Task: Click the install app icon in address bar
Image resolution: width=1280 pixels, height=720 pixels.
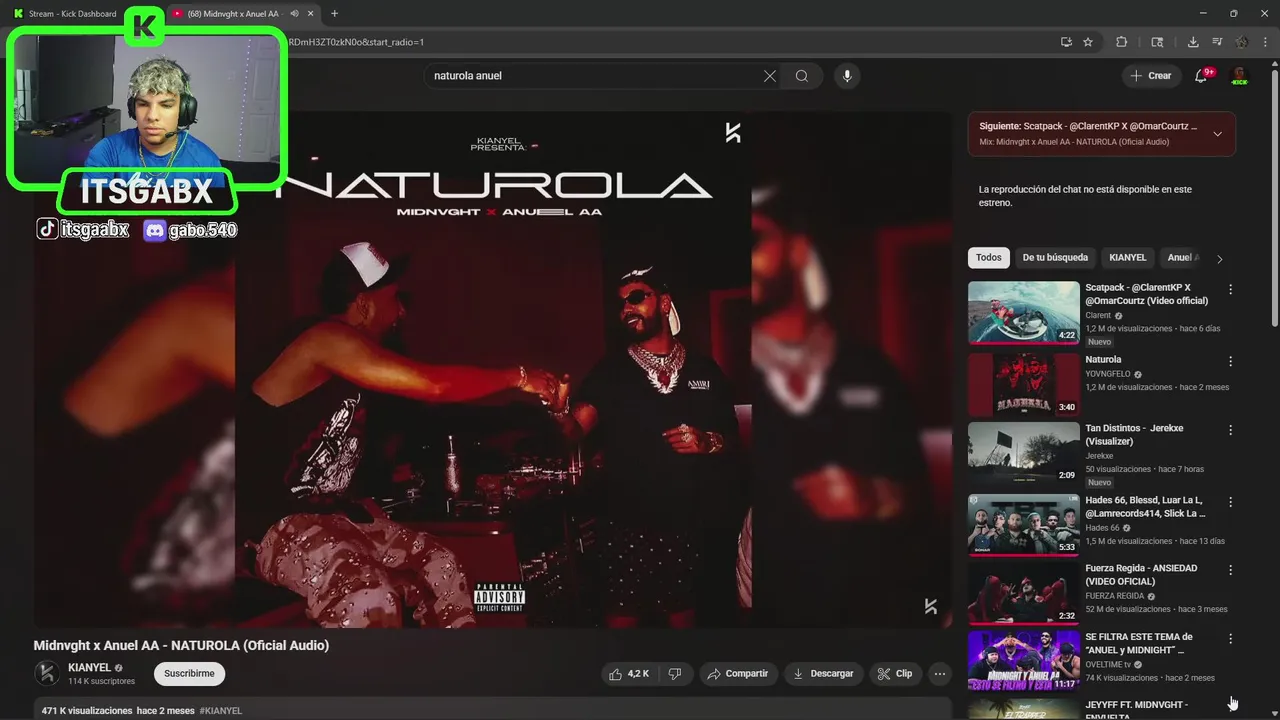Action: [1066, 42]
